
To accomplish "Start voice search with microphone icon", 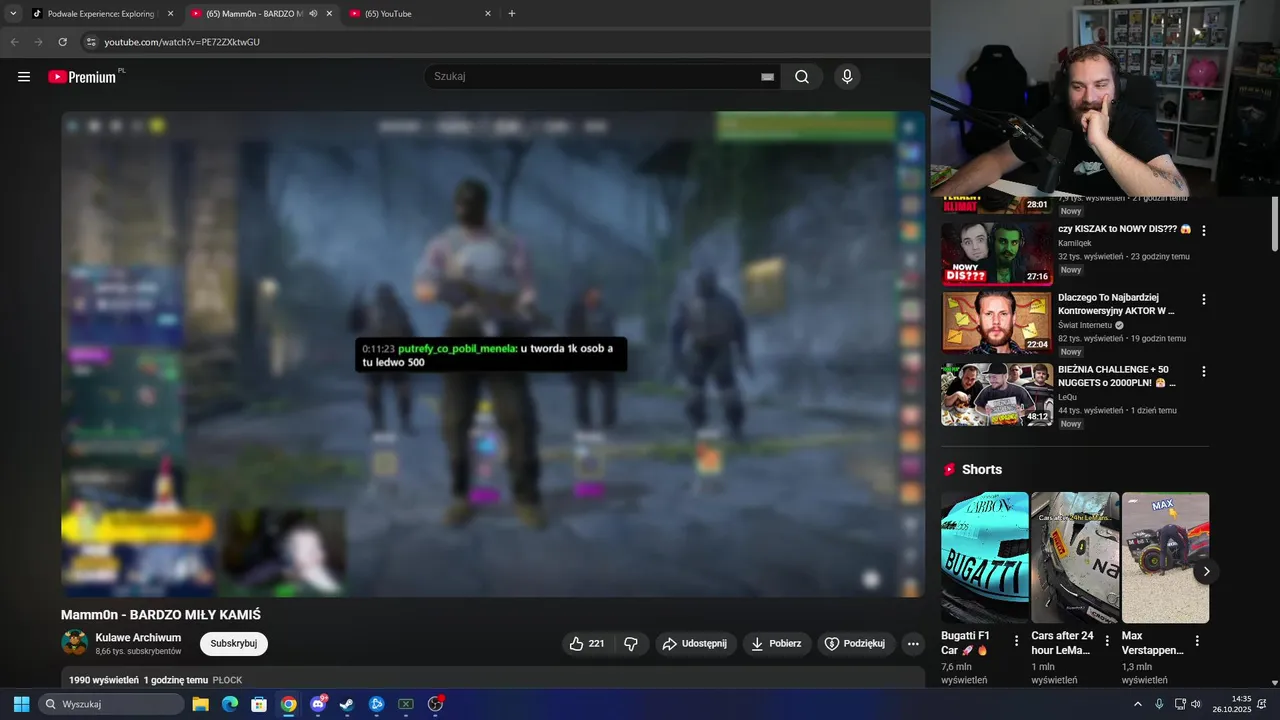I will point(847,77).
